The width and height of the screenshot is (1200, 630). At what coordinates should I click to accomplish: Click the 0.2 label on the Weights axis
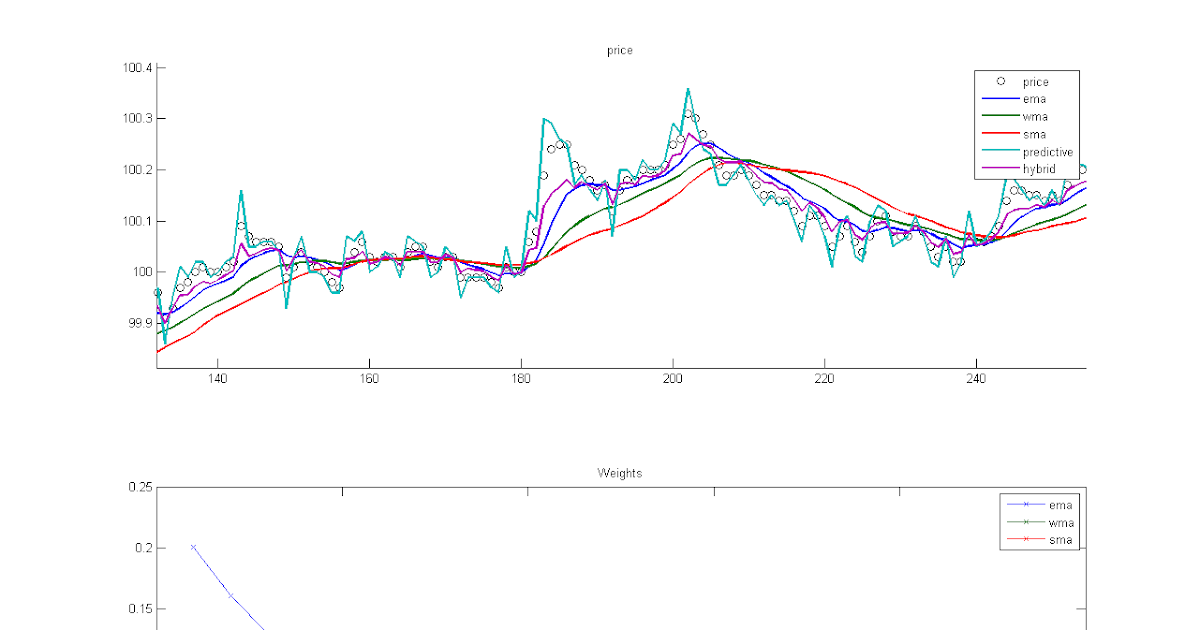144,548
